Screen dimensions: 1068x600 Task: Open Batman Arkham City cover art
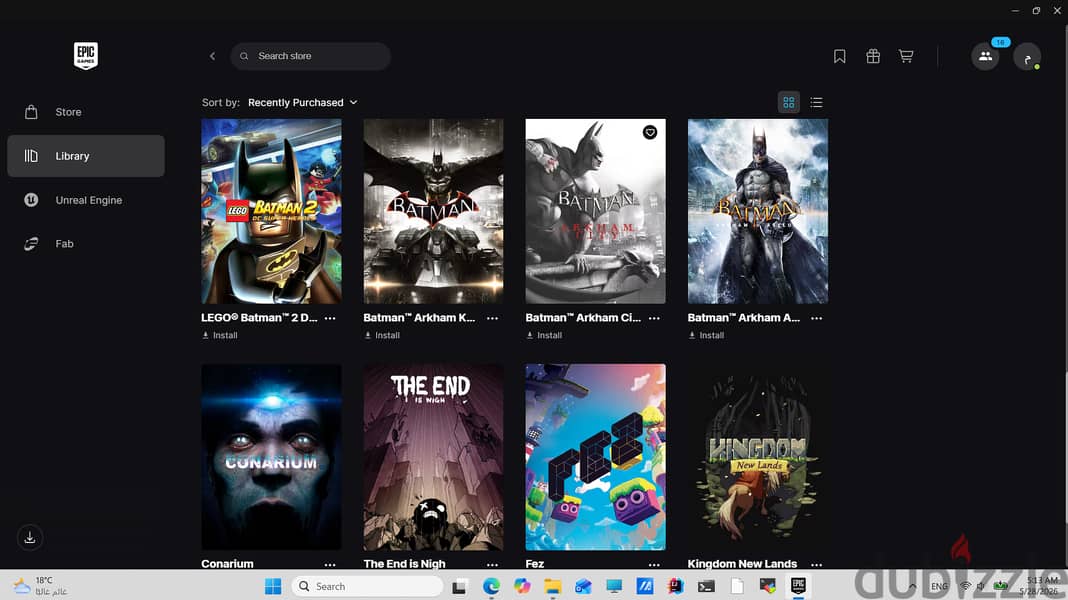[x=595, y=211]
